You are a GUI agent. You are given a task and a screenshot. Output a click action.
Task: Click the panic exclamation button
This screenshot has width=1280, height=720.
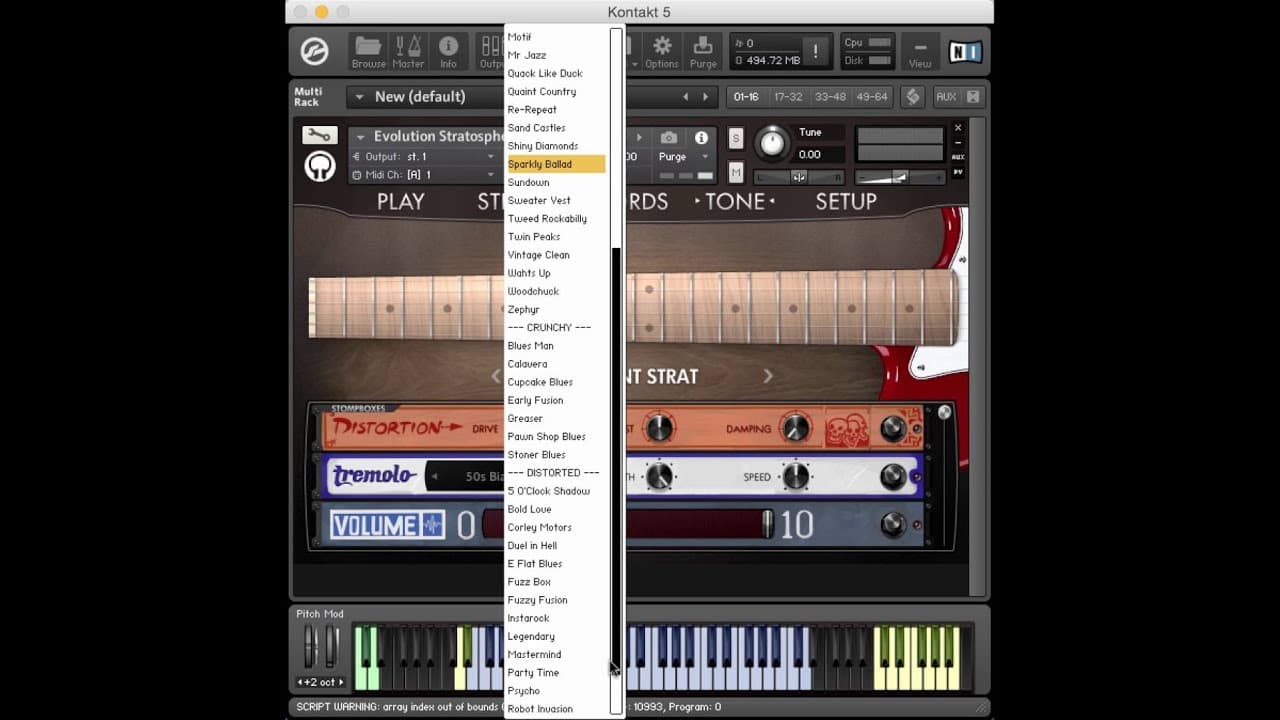pyautogui.click(x=816, y=52)
